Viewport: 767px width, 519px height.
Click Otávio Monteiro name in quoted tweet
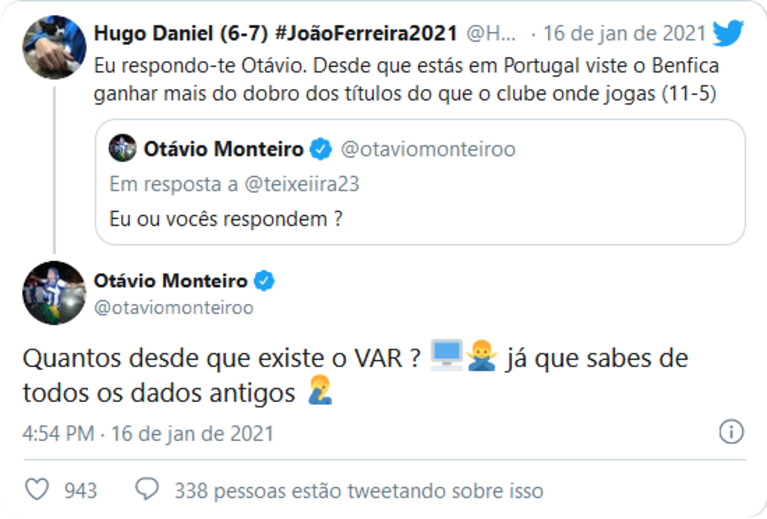(x=225, y=150)
